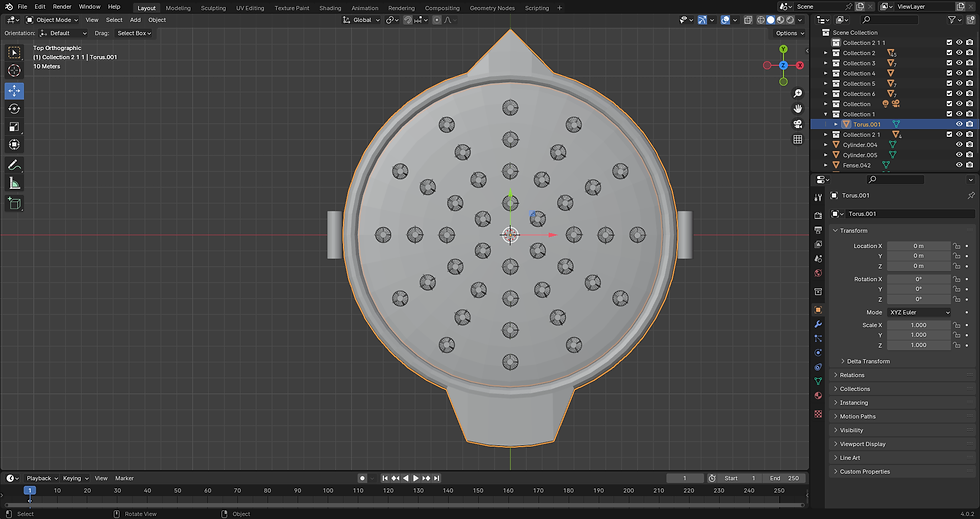Open the XYZ Euler rotation mode dropdown
Viewport: 980px width, 519px height.
tap(918, 312)
